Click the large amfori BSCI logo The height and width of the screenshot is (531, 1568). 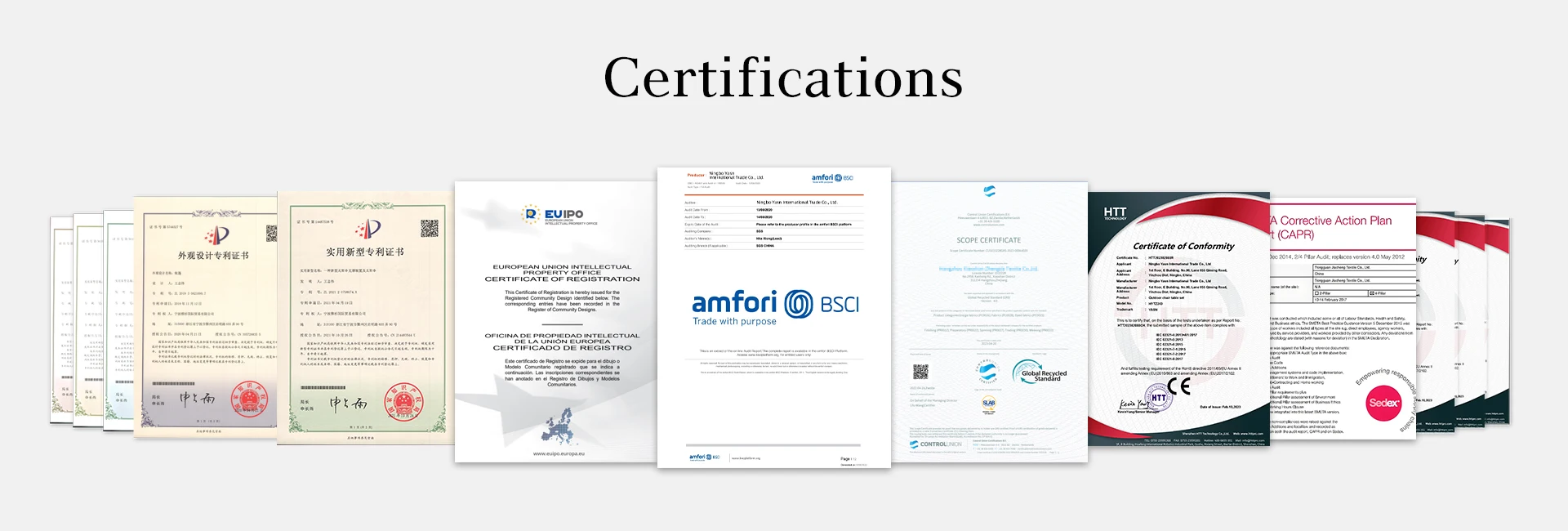[775, 308]
